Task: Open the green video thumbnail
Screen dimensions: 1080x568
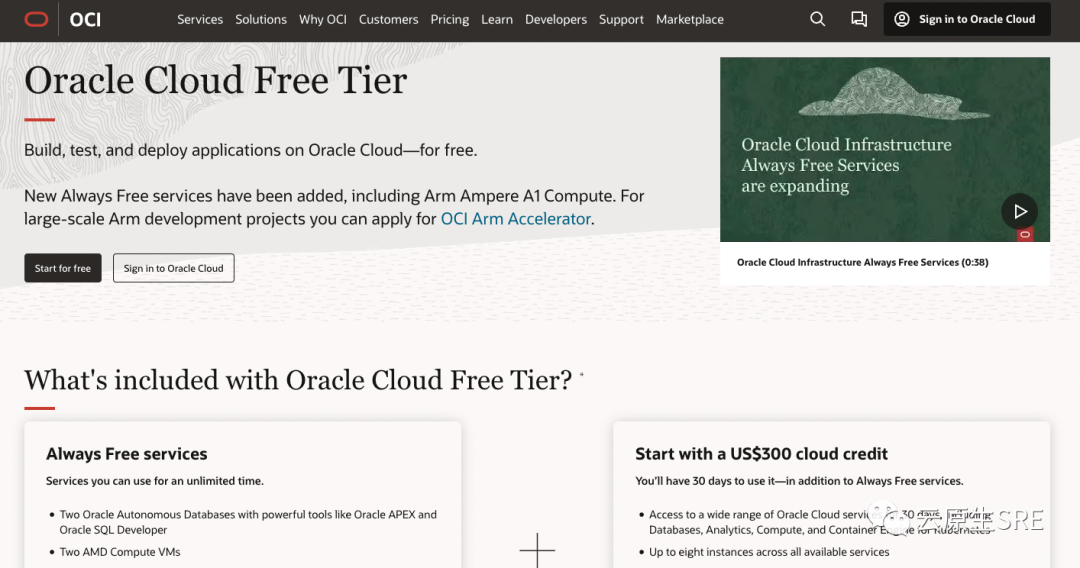Action: 884,149
